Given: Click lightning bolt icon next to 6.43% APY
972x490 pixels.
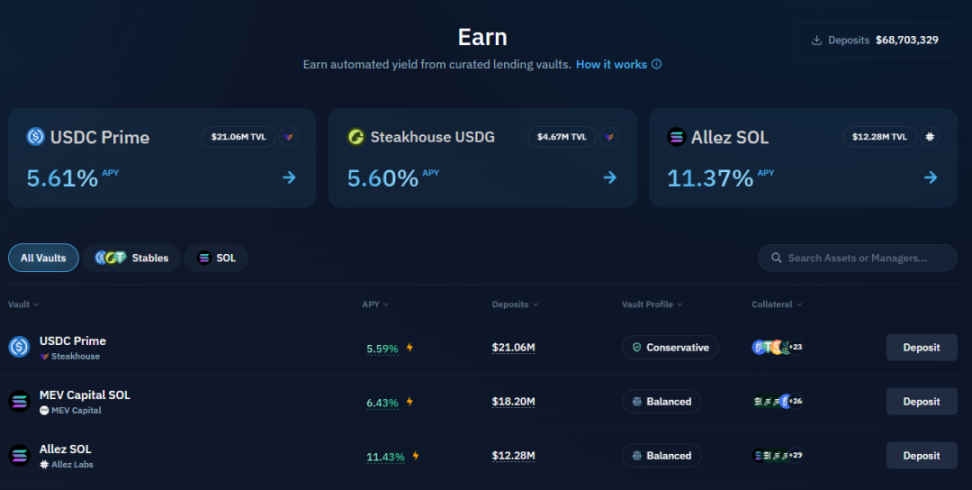Looking at the screenshot, I should coord(410,401).
